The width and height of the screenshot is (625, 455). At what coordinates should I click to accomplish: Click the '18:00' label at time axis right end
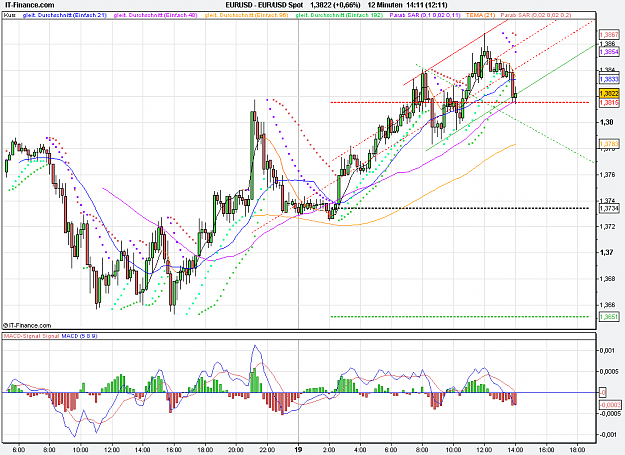click(578, 450)
